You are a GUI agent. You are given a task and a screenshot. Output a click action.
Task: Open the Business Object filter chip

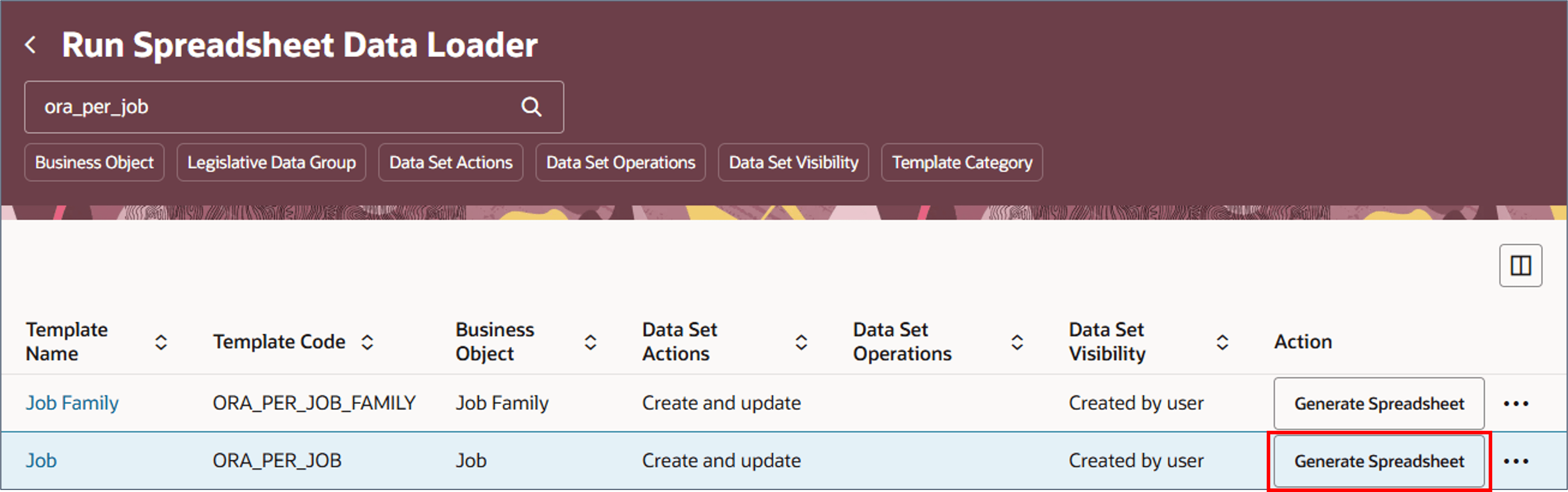(94, 163)
